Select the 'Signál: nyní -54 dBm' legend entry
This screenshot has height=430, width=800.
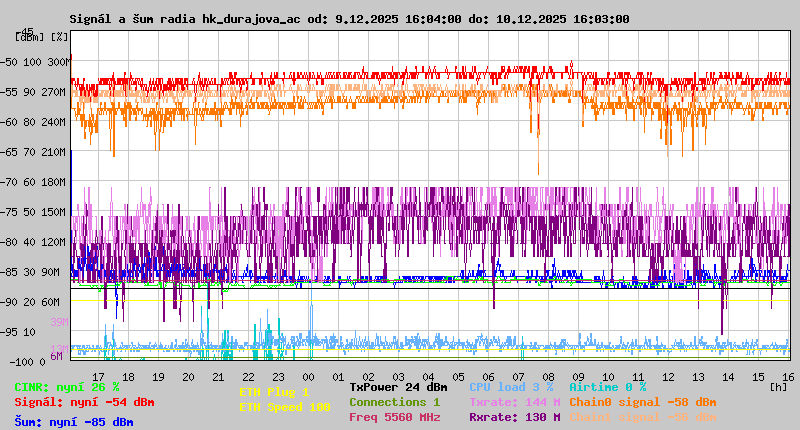click(x=84, y=402)
